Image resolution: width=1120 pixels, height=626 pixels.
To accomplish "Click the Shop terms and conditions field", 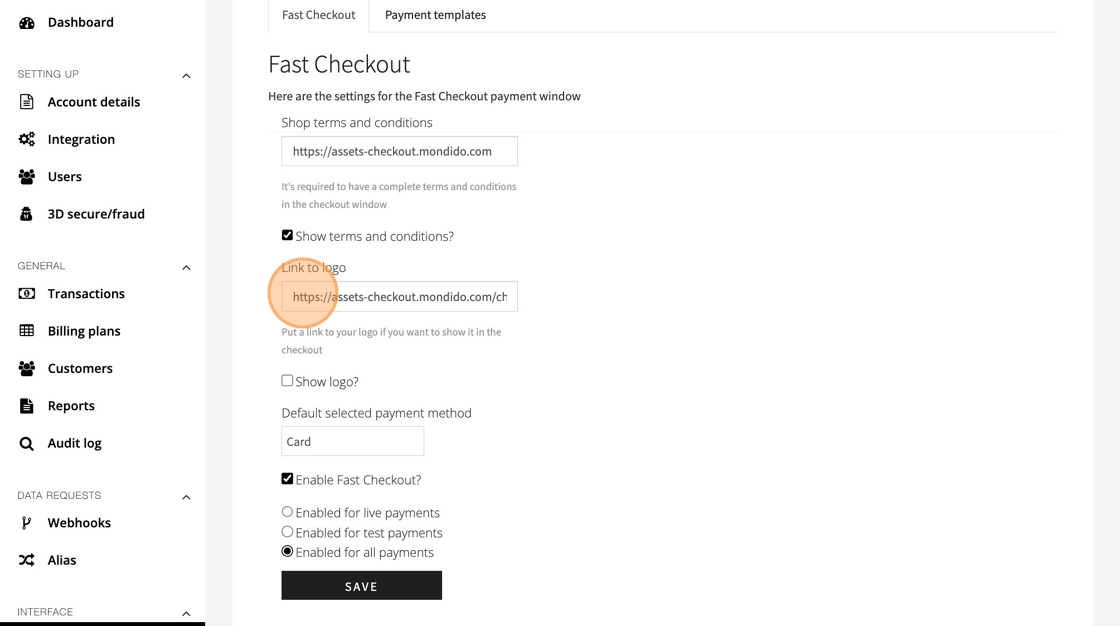I will point(399,151).
